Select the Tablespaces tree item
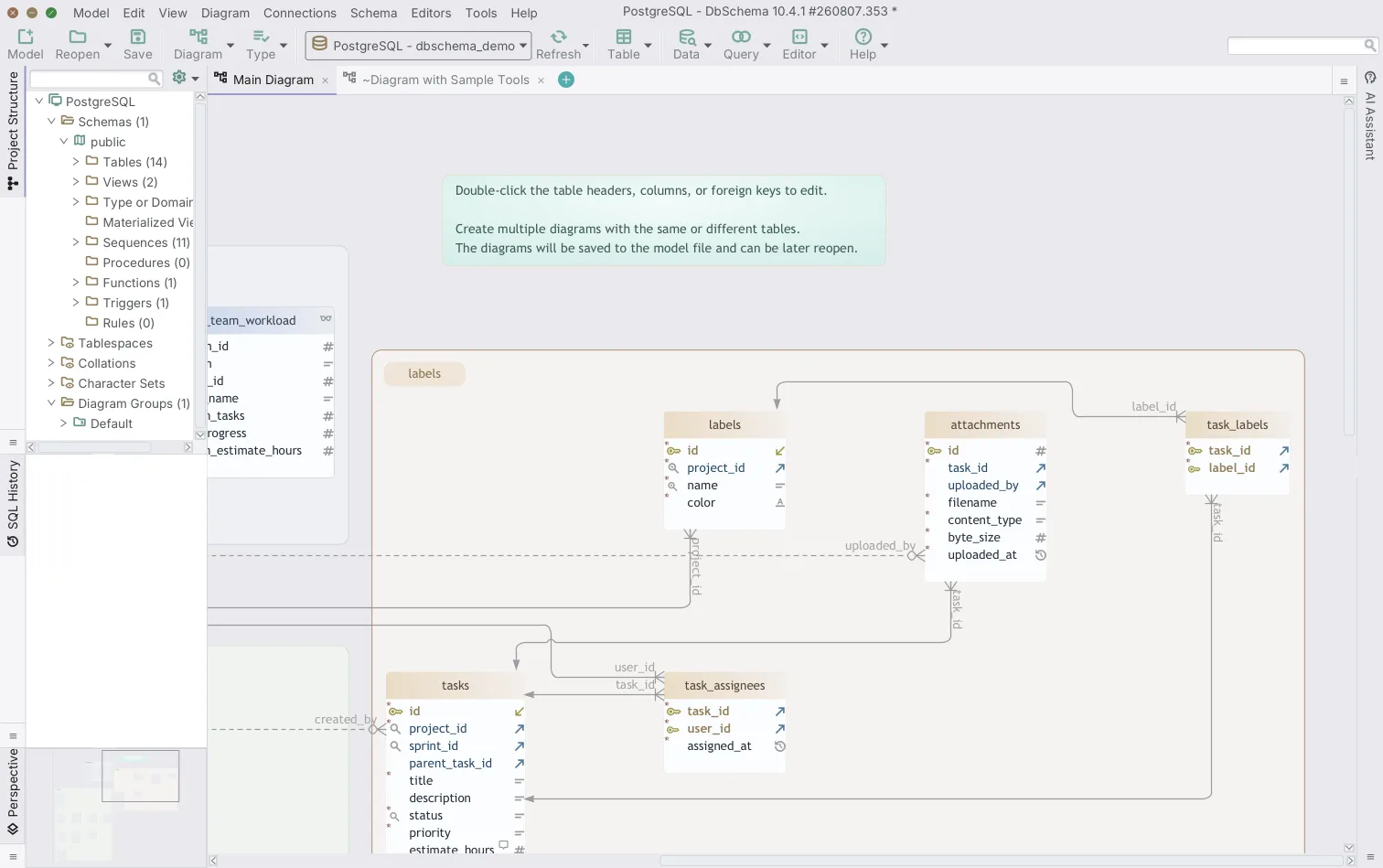The height and width of the screenshot is (868, 1383). pyautogui.click(x=115, y=343)
